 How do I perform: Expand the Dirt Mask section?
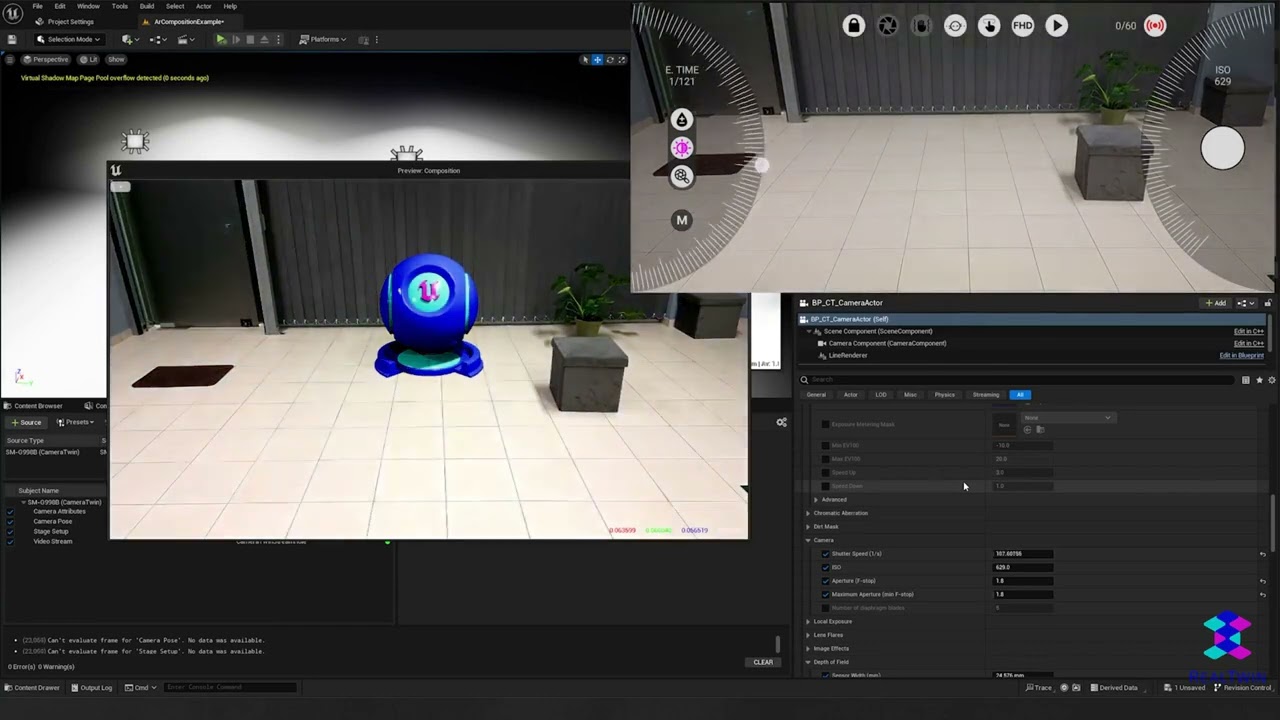[808, 526]
